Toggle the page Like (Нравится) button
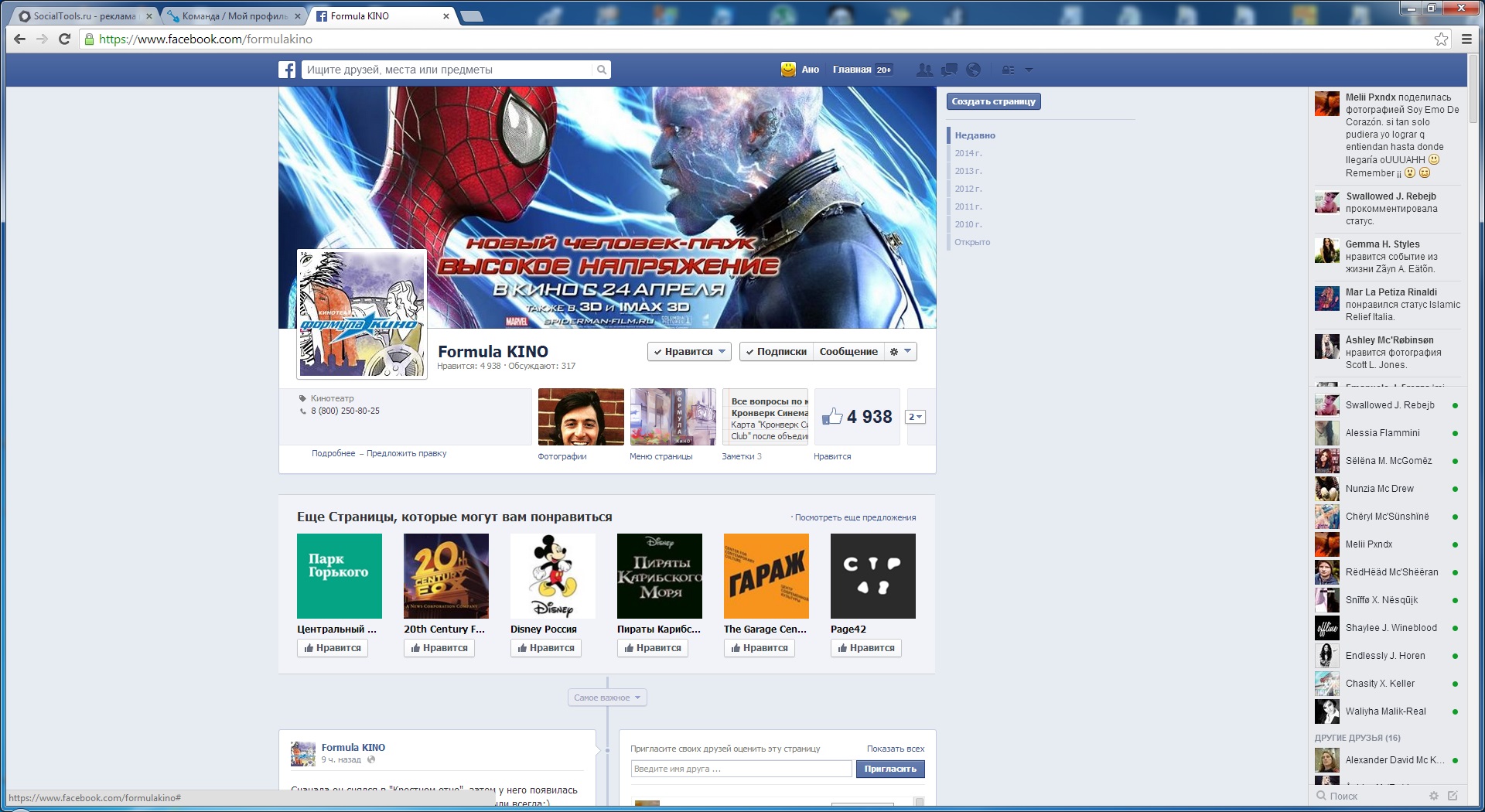Viewport: 1485px width, 812px height. 689,352
